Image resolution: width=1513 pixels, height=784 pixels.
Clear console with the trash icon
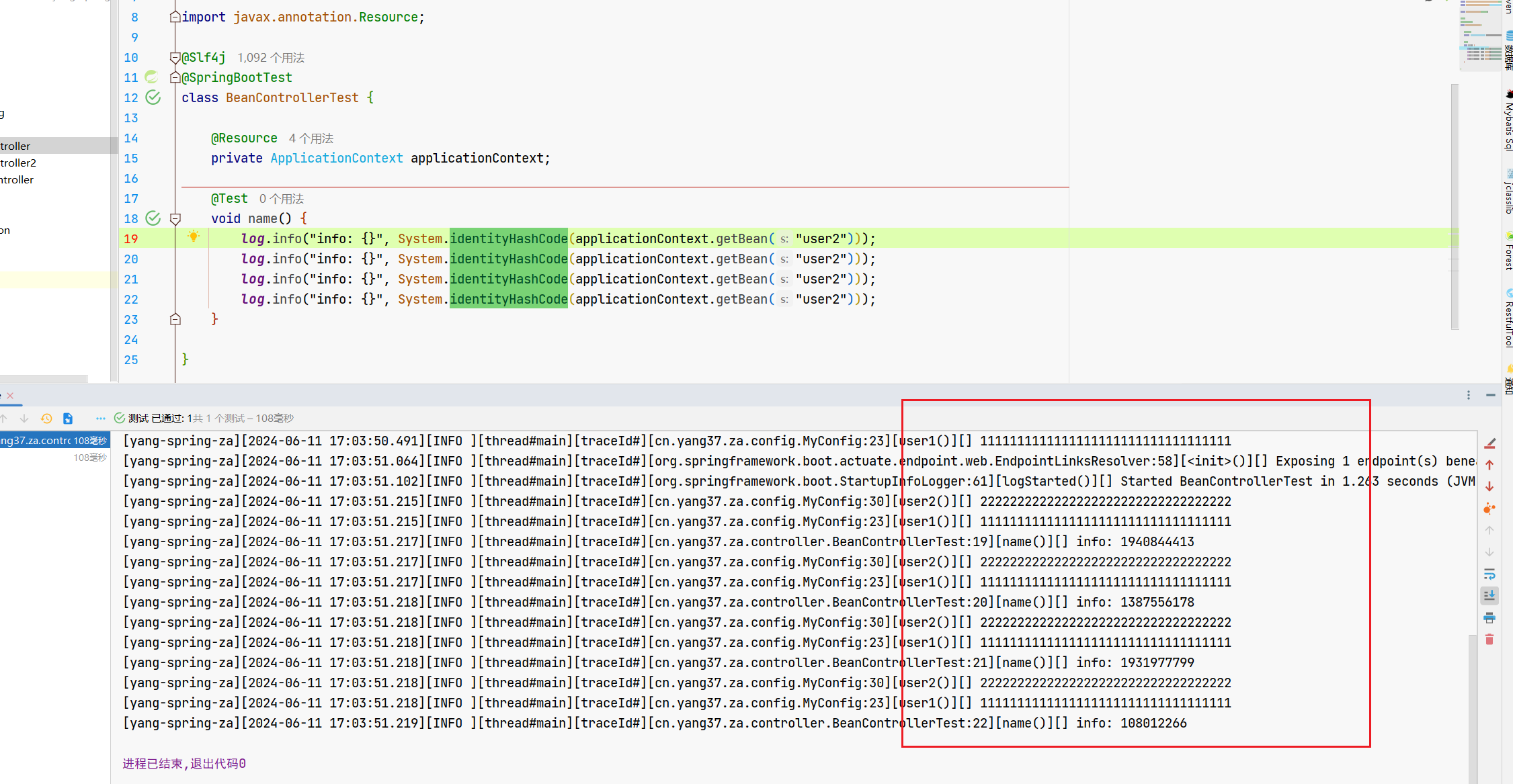pos(1489,640)
